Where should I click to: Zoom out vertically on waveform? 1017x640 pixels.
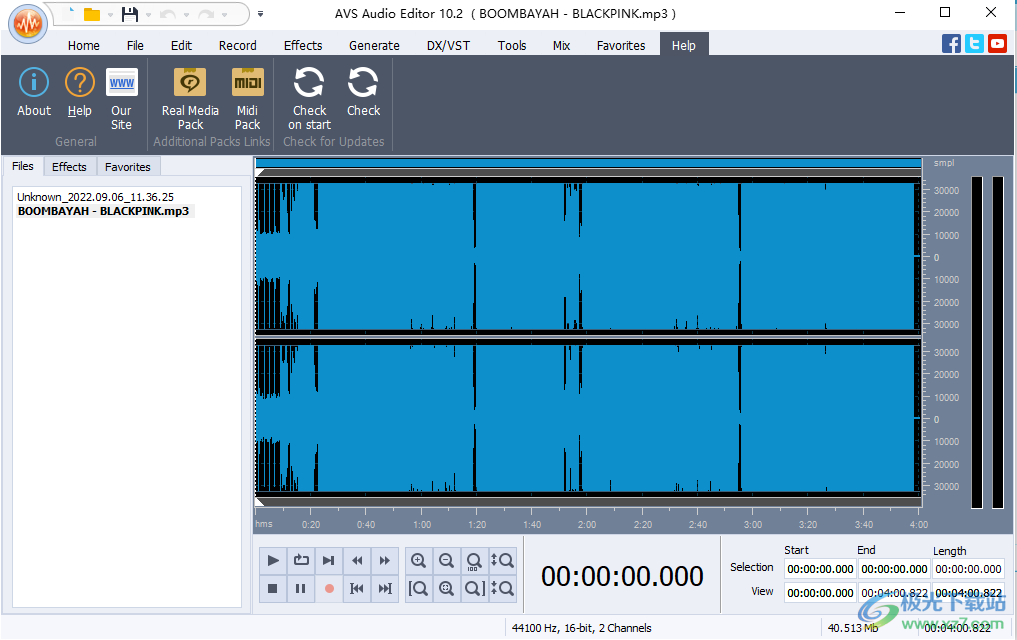[x=503, y=589]
